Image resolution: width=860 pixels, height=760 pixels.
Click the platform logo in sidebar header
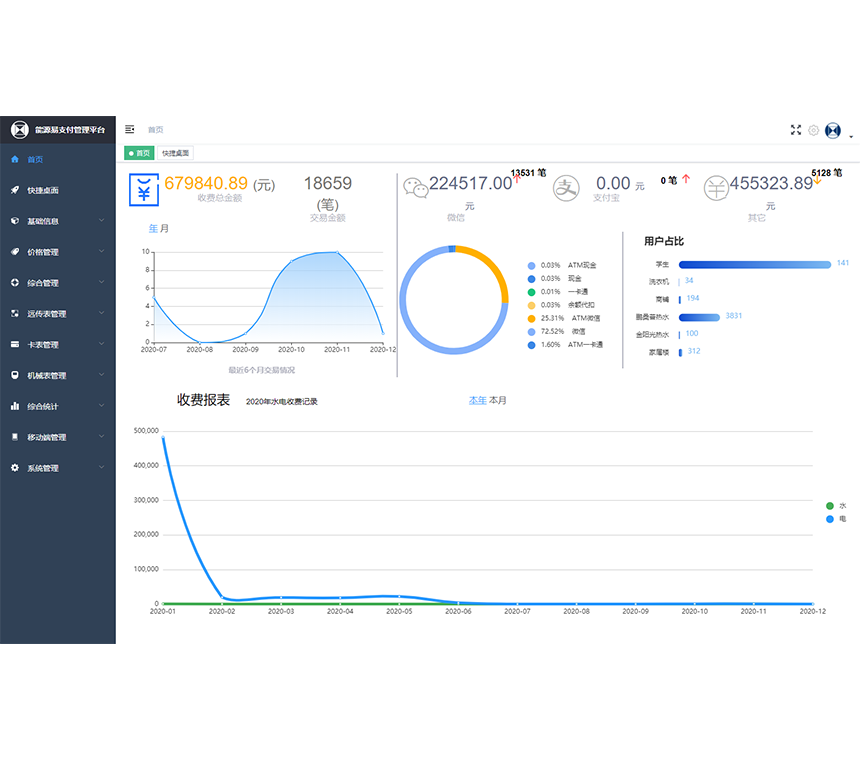coord(19,129)
